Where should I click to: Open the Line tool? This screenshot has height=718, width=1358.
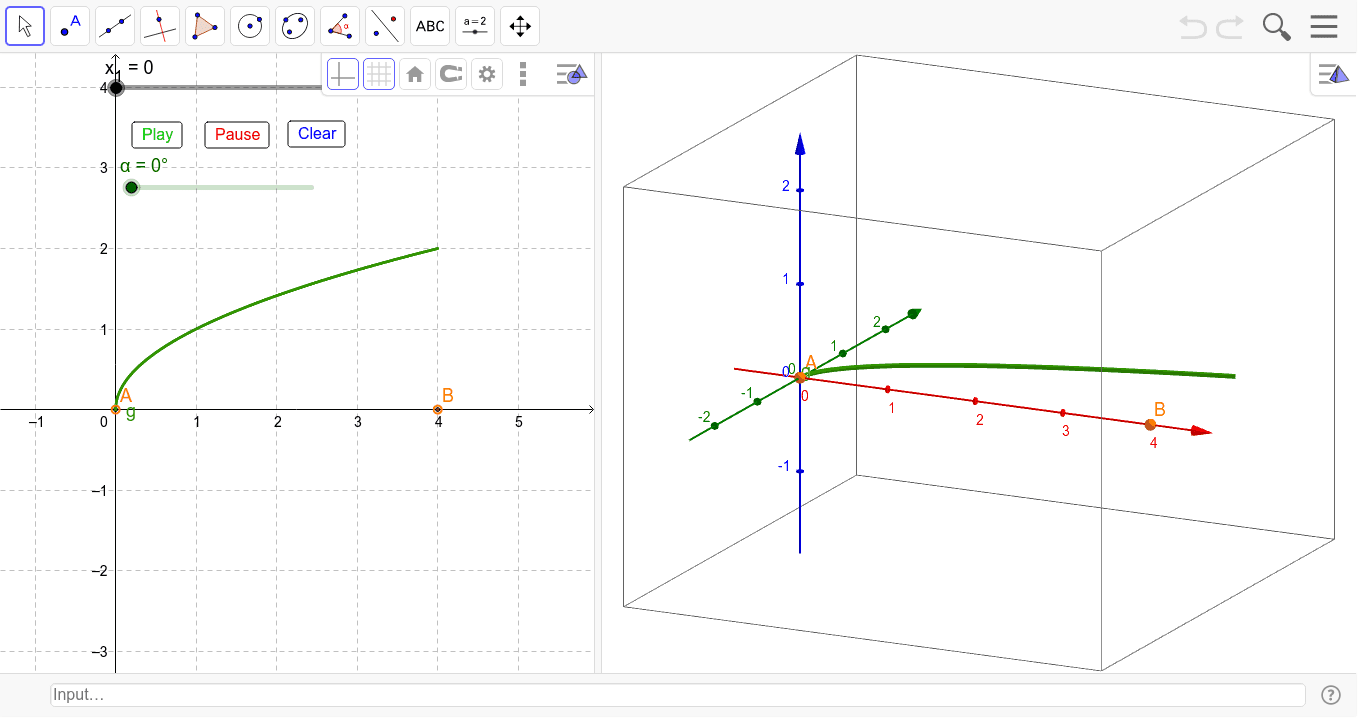[115, 25]
